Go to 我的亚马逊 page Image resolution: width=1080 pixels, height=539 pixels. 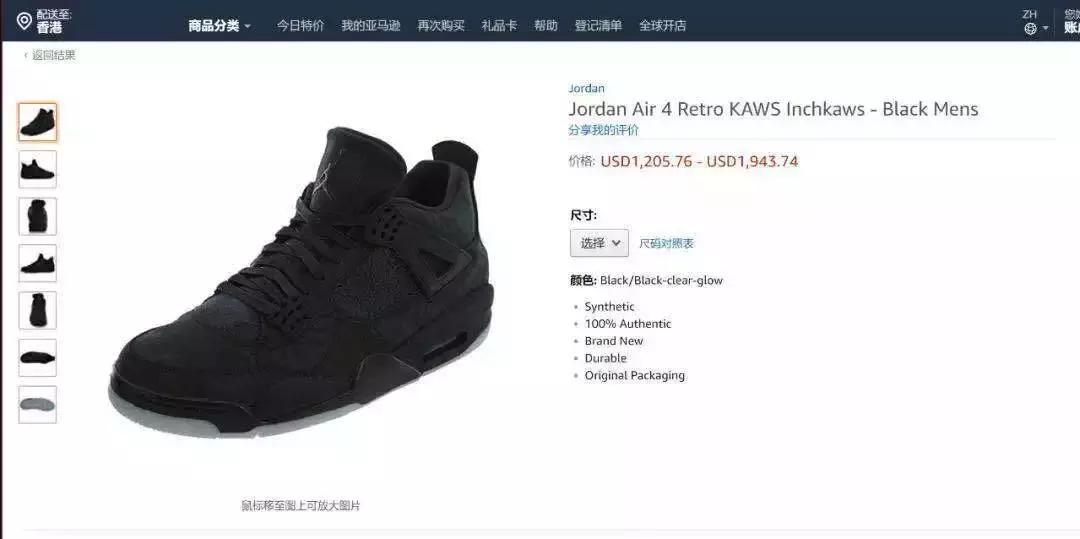(x=371, y=26)
